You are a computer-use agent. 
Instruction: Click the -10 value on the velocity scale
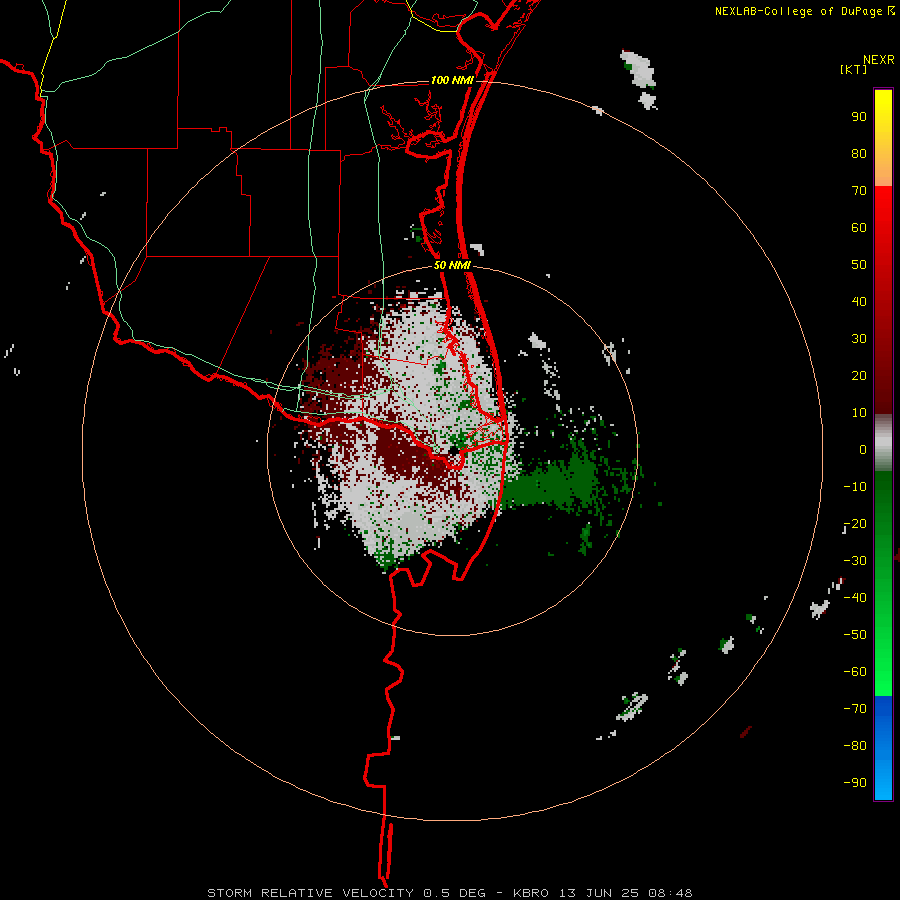pos(855,487)
